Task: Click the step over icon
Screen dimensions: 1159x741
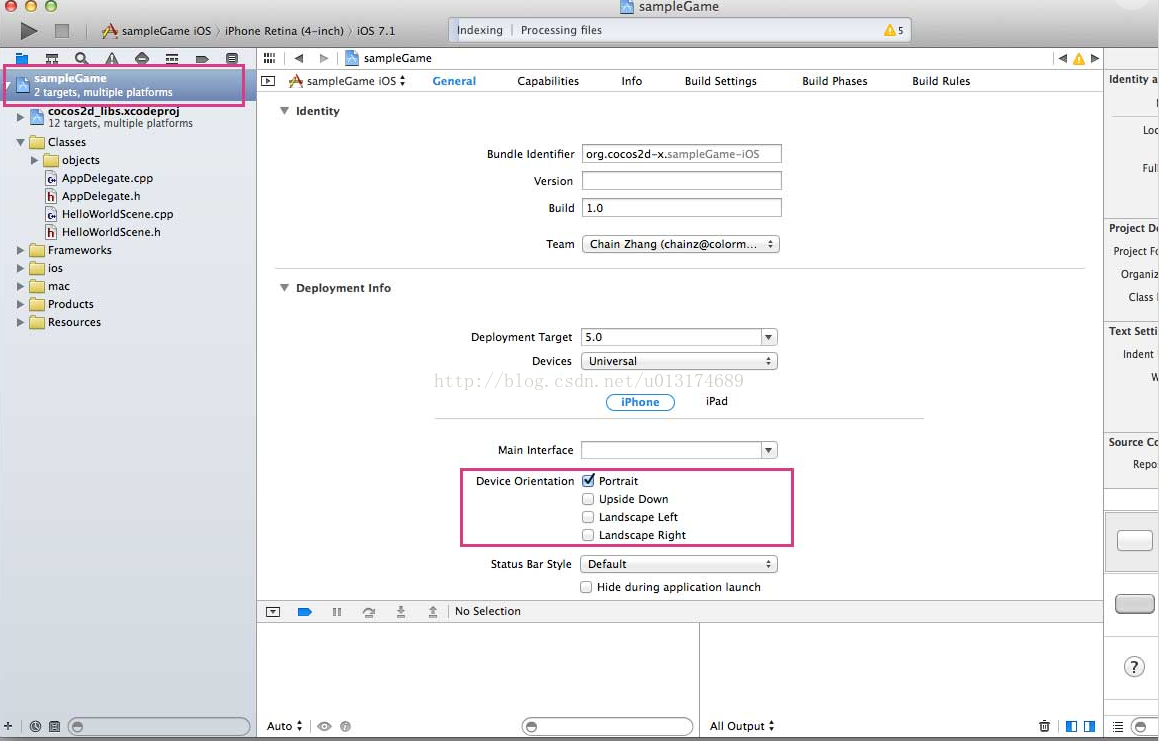Action: tap(368, 612)
